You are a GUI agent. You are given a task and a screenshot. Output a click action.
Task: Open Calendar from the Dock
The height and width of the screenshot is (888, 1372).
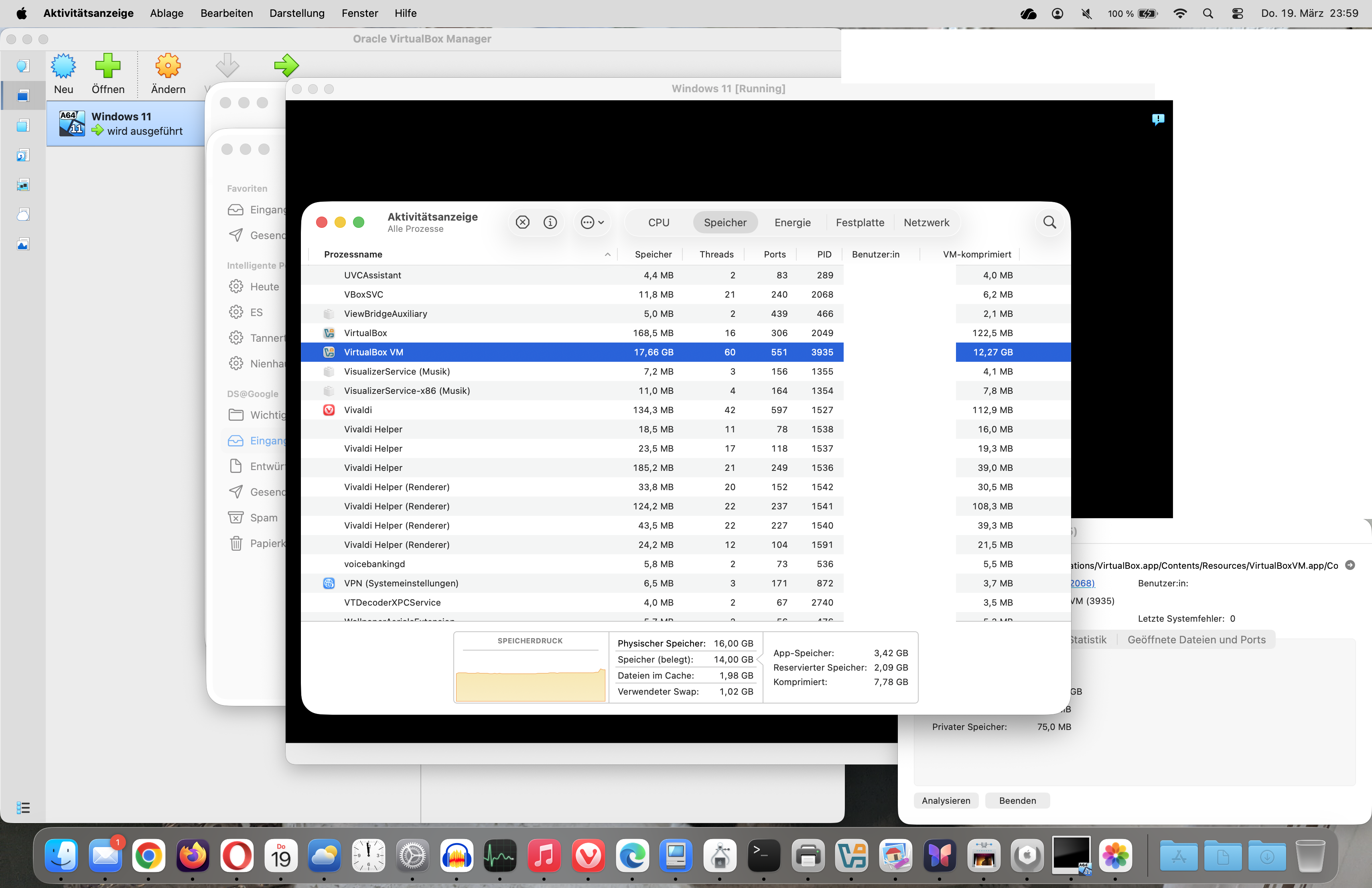281,855
